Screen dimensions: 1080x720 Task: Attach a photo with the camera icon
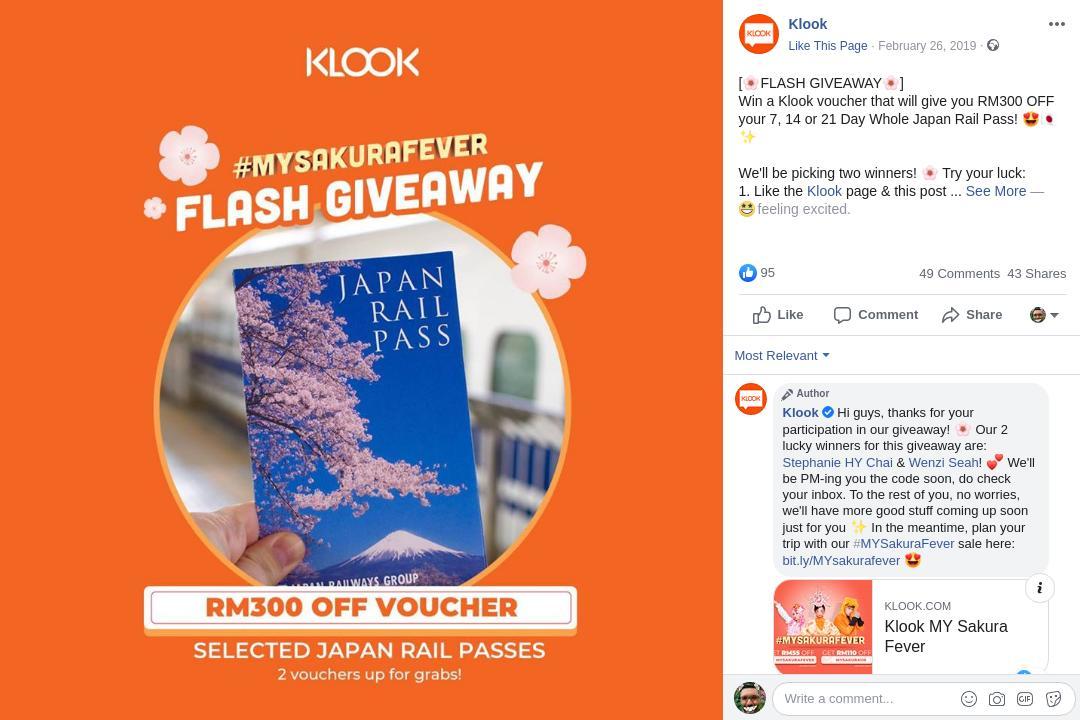pos(997,699)
